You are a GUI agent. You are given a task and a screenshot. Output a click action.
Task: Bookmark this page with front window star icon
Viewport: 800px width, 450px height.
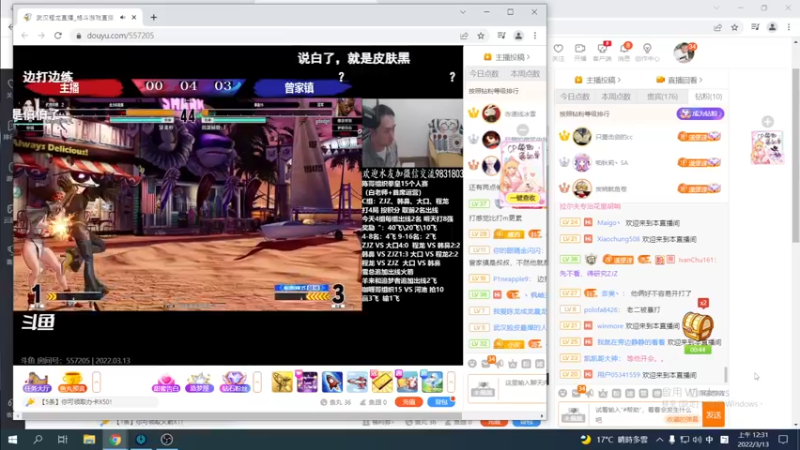click(x=481, y=36)
